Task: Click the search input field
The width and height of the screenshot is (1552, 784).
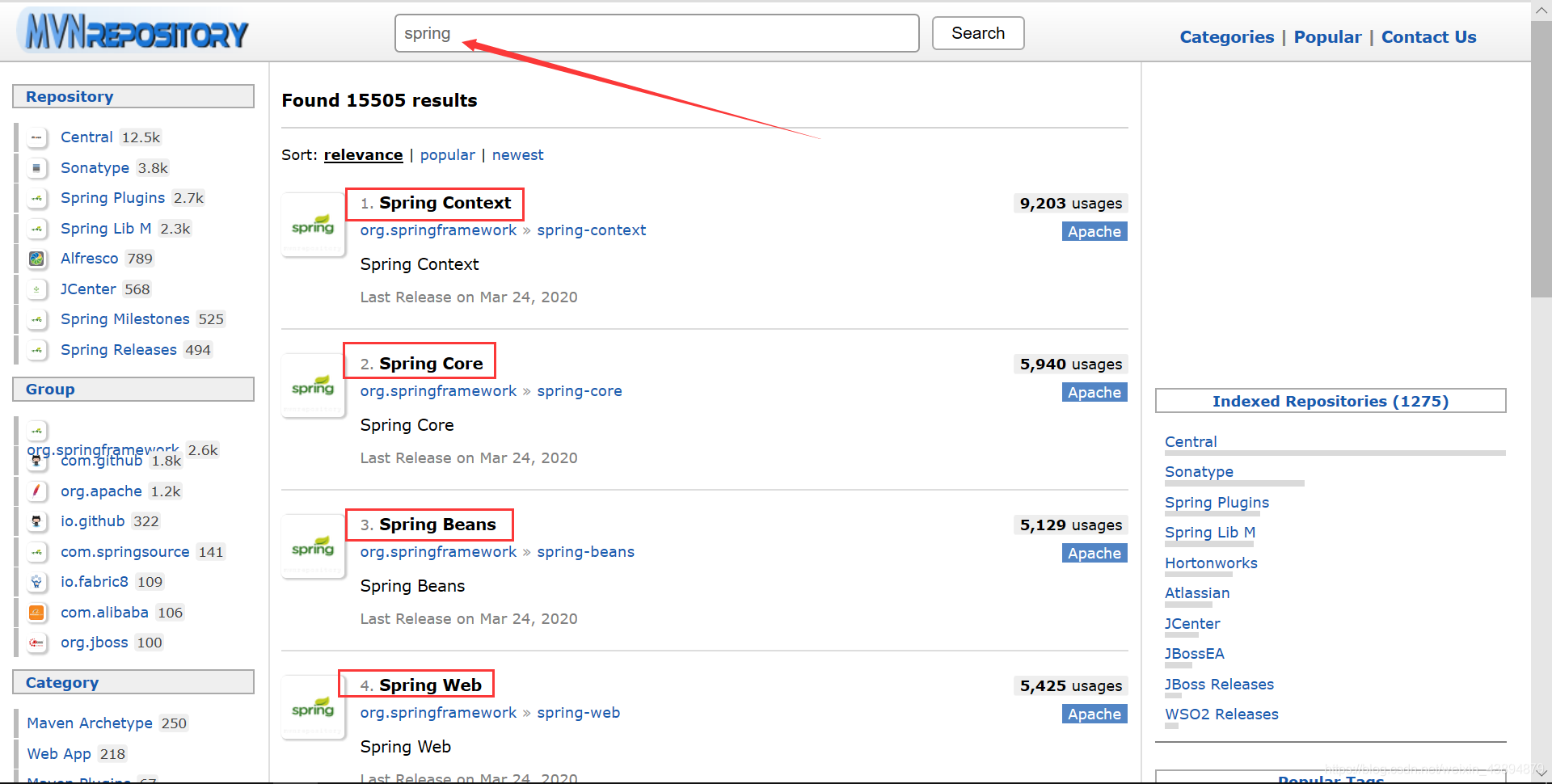Action: click(x=656, y=33)
